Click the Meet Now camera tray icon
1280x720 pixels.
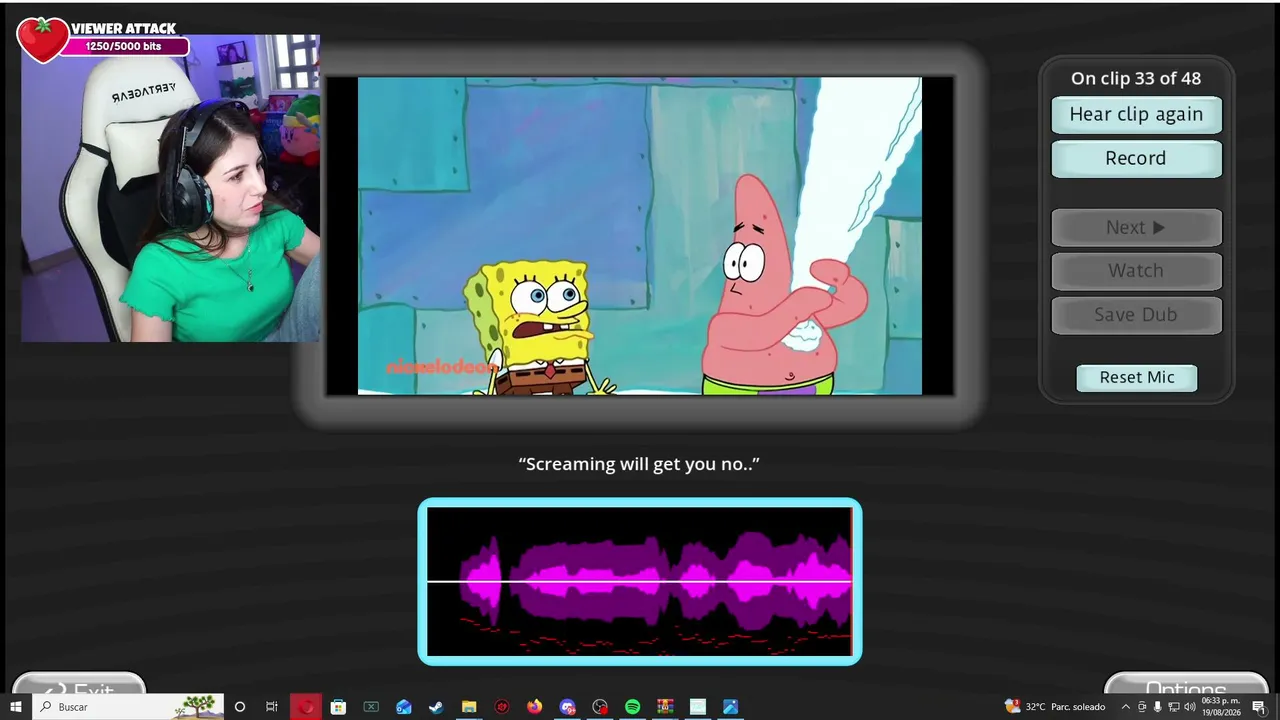point(1142,707)
